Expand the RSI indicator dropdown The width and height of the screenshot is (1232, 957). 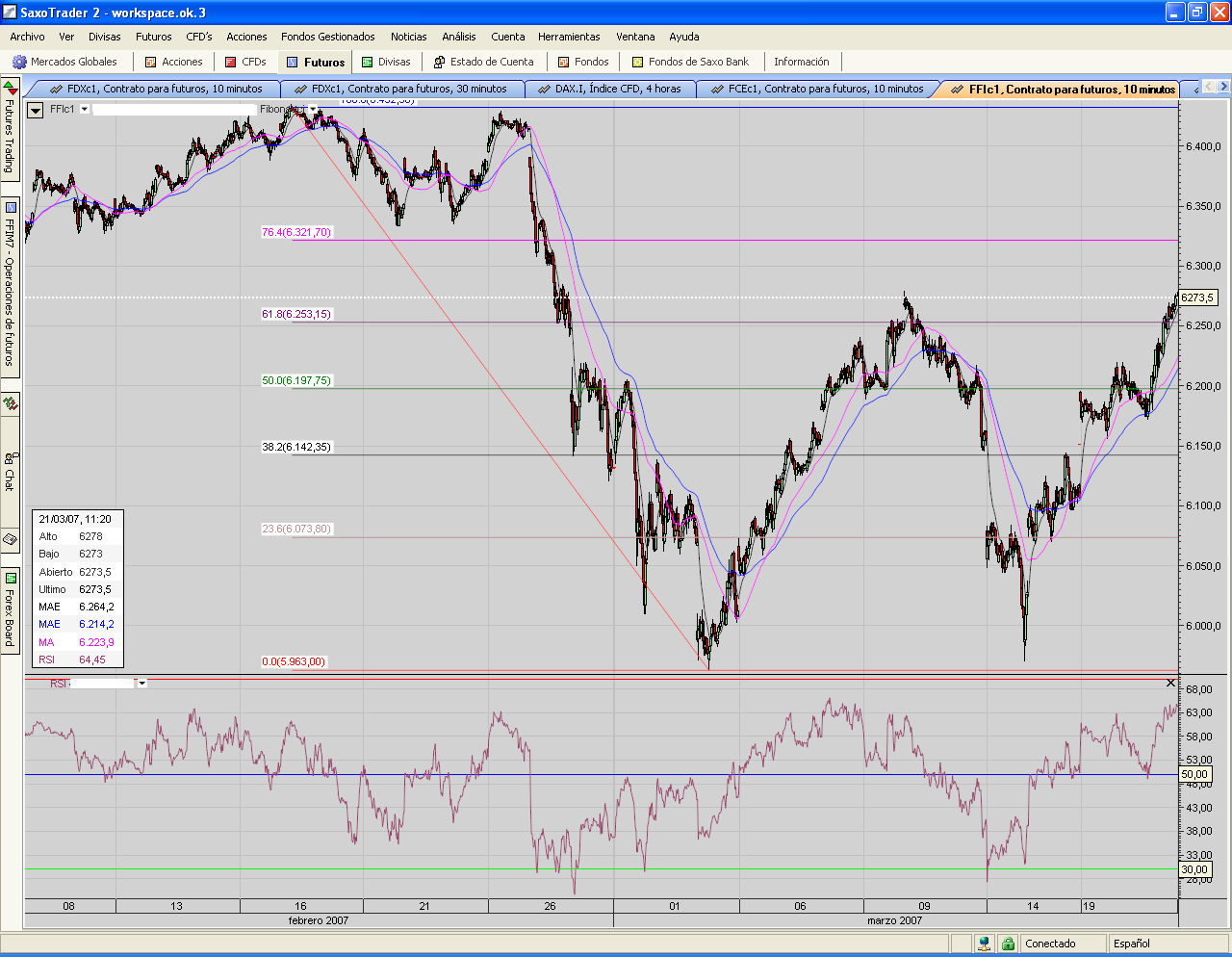(x=142, y=684)
